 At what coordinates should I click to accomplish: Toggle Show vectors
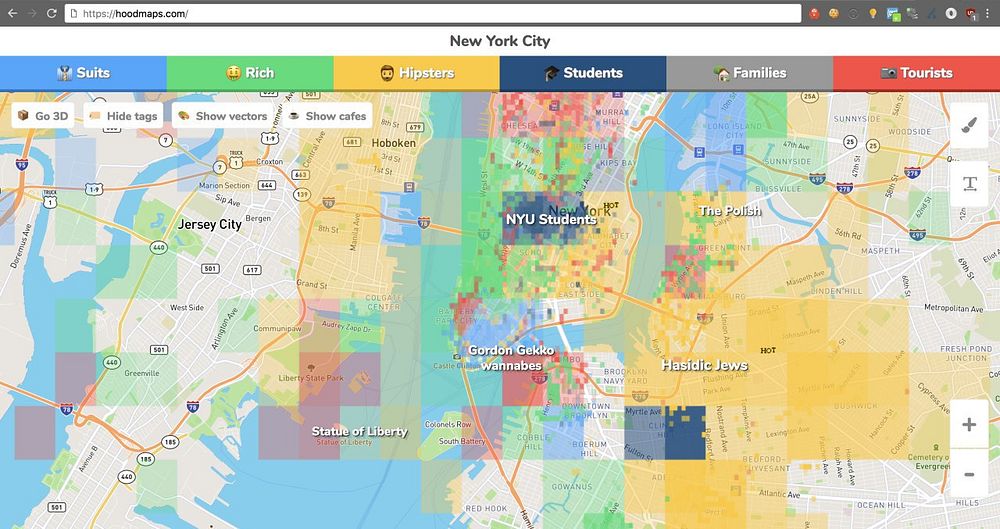pos(223,116)
